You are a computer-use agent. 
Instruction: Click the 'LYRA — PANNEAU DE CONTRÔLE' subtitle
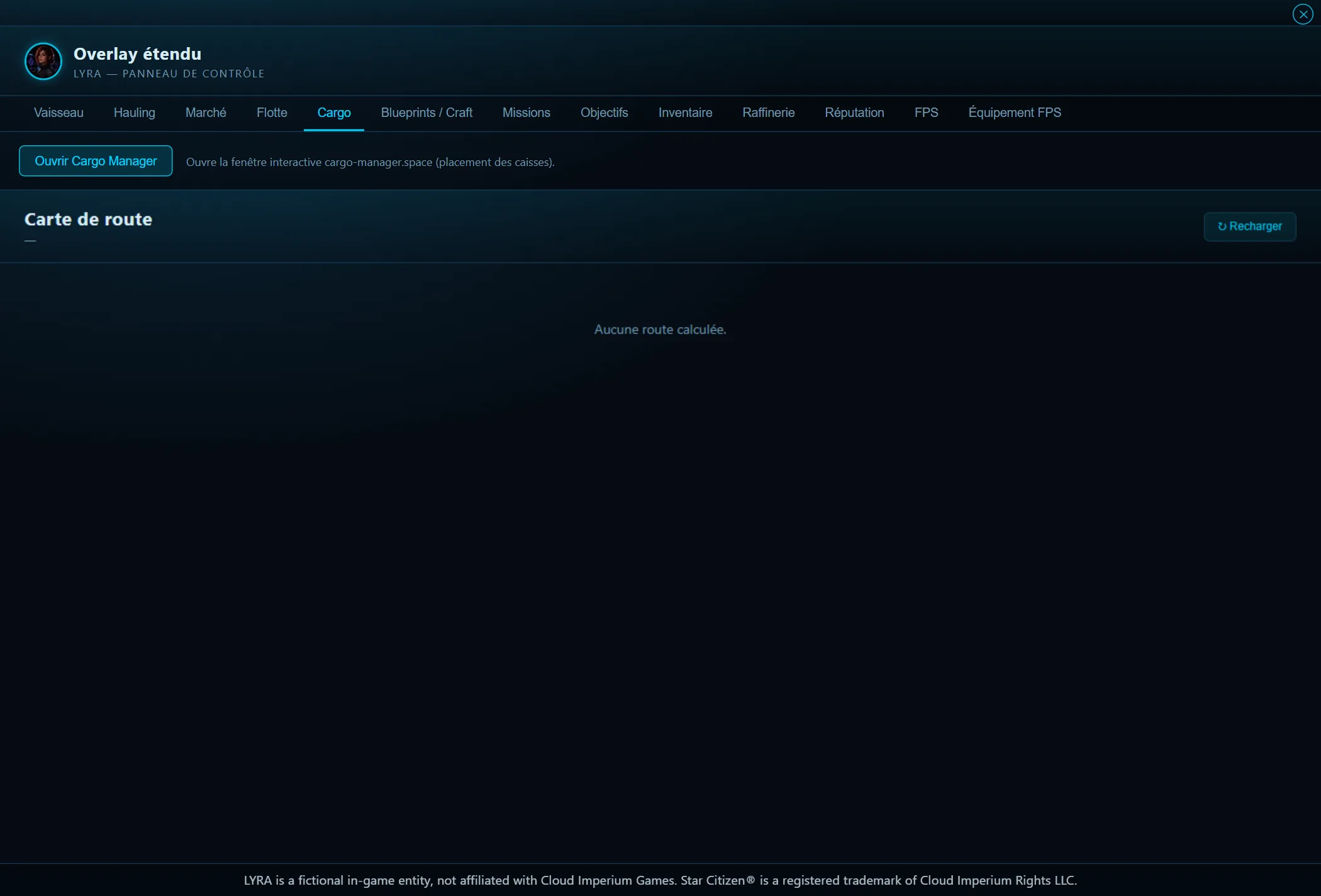click(169, 74)
